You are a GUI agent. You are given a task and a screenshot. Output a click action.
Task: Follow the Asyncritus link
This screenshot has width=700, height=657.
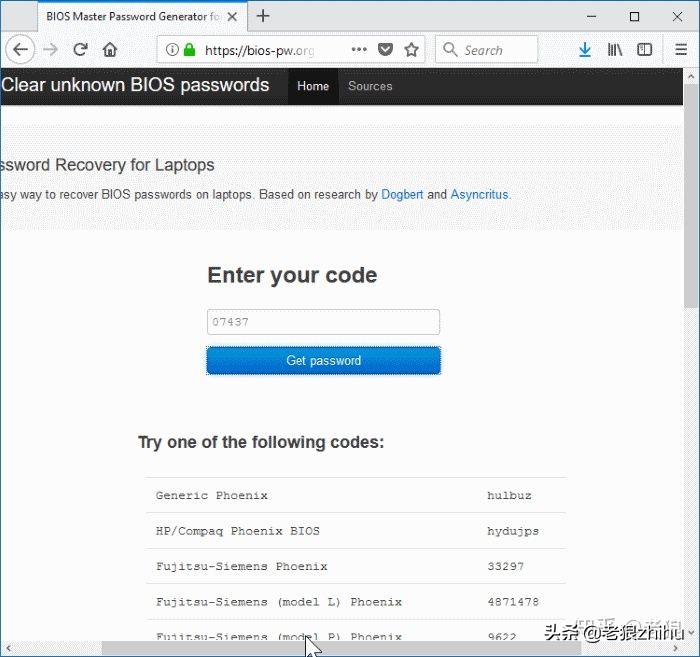pos(479,195)
